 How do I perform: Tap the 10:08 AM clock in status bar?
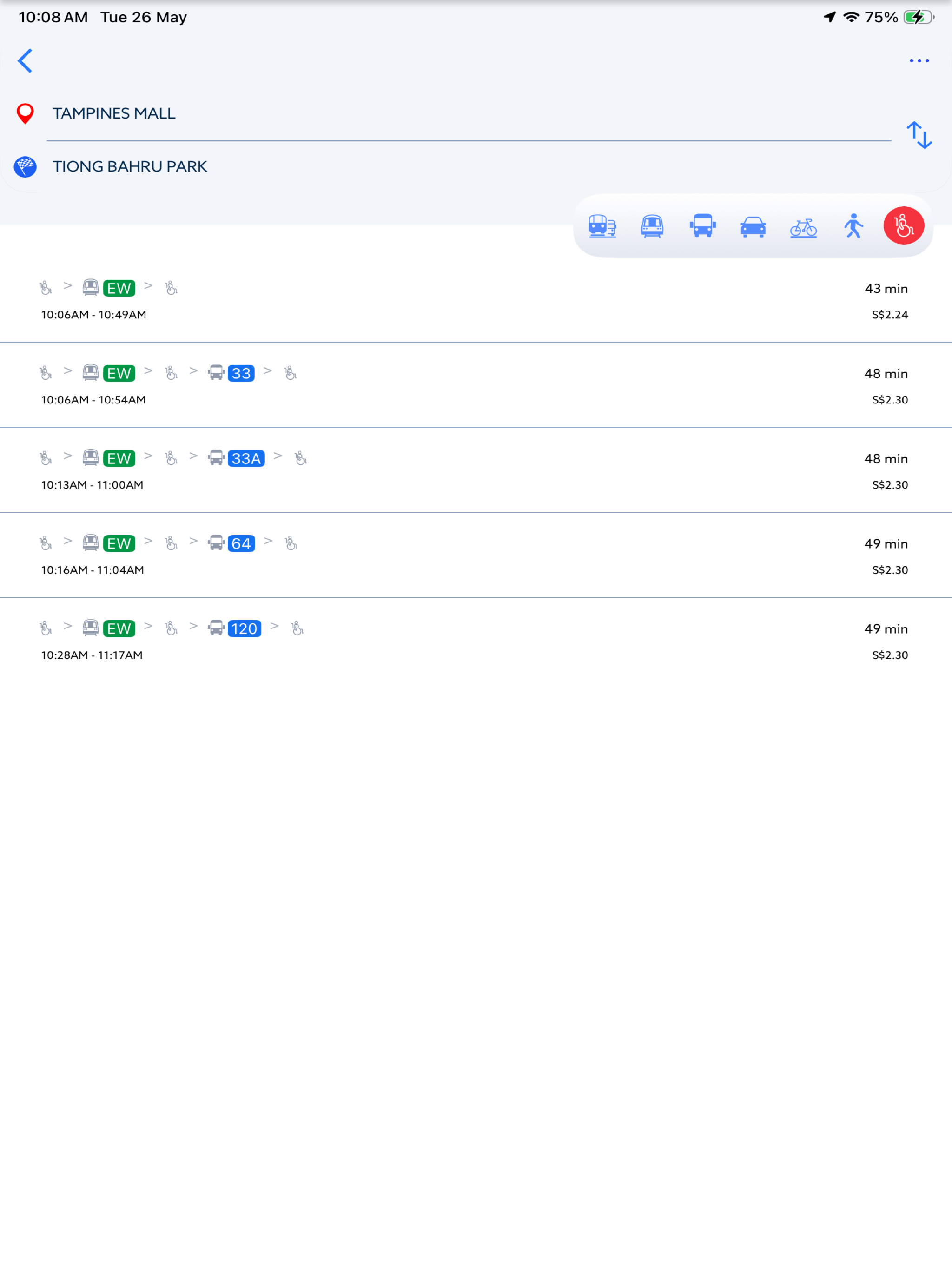point(53,17)
